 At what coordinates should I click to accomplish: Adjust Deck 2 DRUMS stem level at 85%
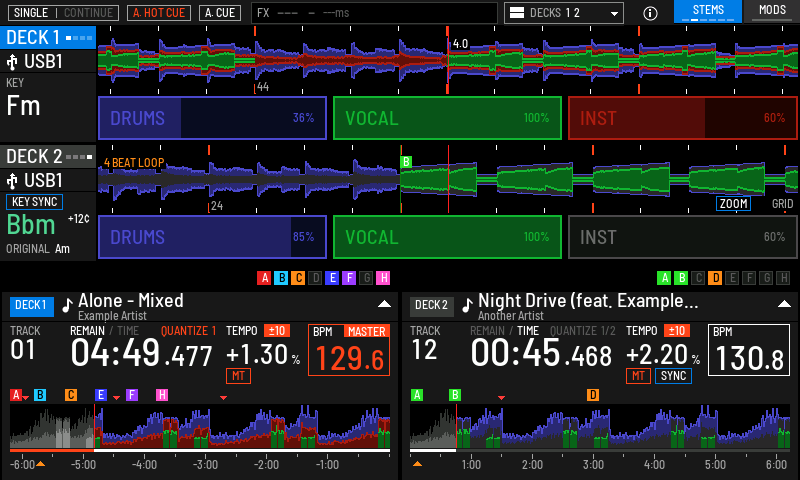click(212, 237)
